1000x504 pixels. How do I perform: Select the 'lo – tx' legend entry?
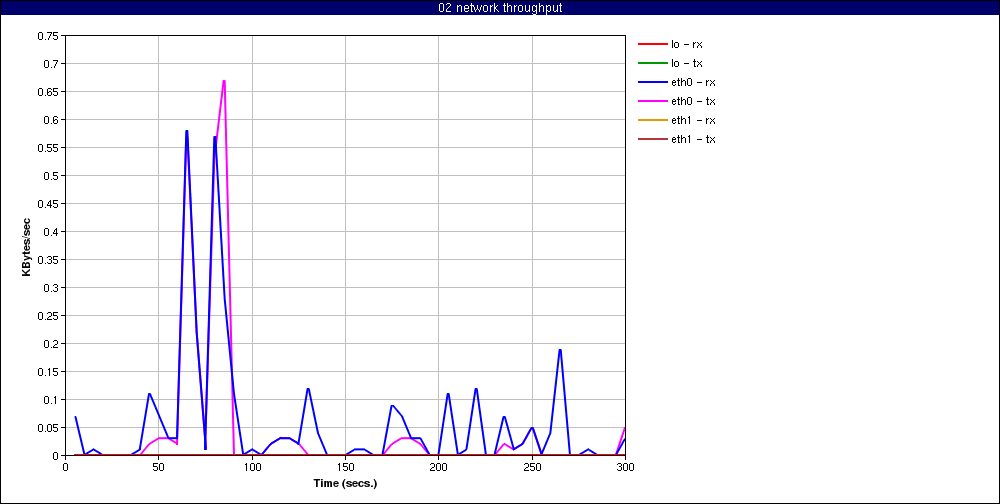tap(677, 63)
